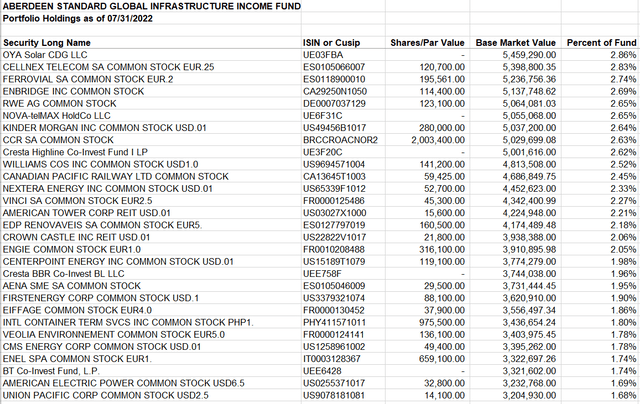The height and width of the screenshot is (404, 640).
Task: Select market value 4,174,489.48 for EDP Renovaveis
Action: [529, 225]
